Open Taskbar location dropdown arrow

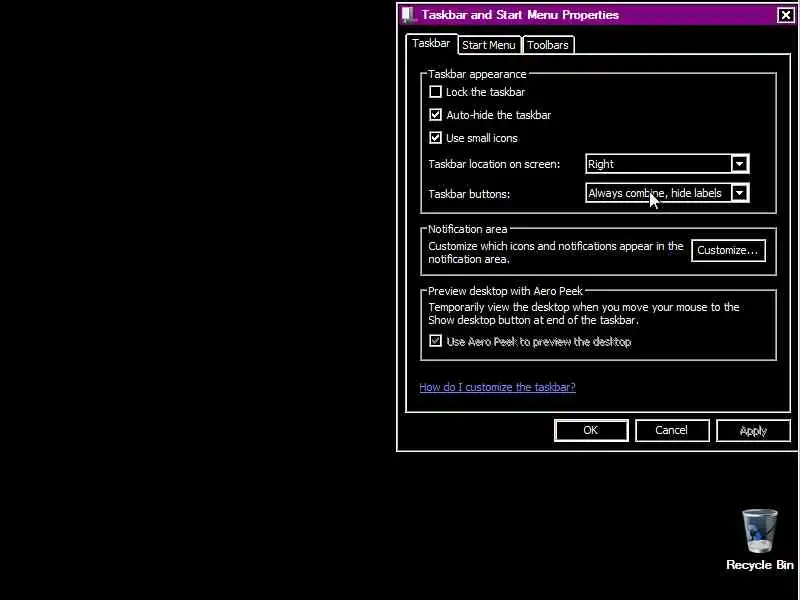coord(739,164)
